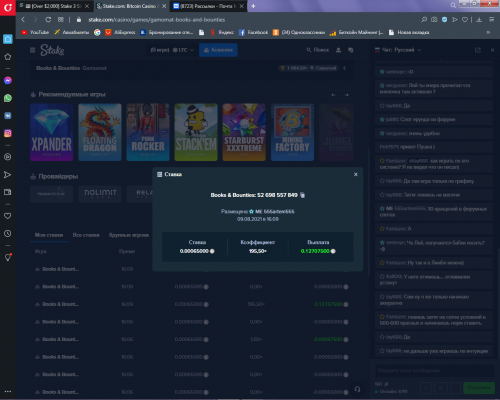500x400 pixels.
Task: Open History in the Opera sidebar
Action: [8, 233]
